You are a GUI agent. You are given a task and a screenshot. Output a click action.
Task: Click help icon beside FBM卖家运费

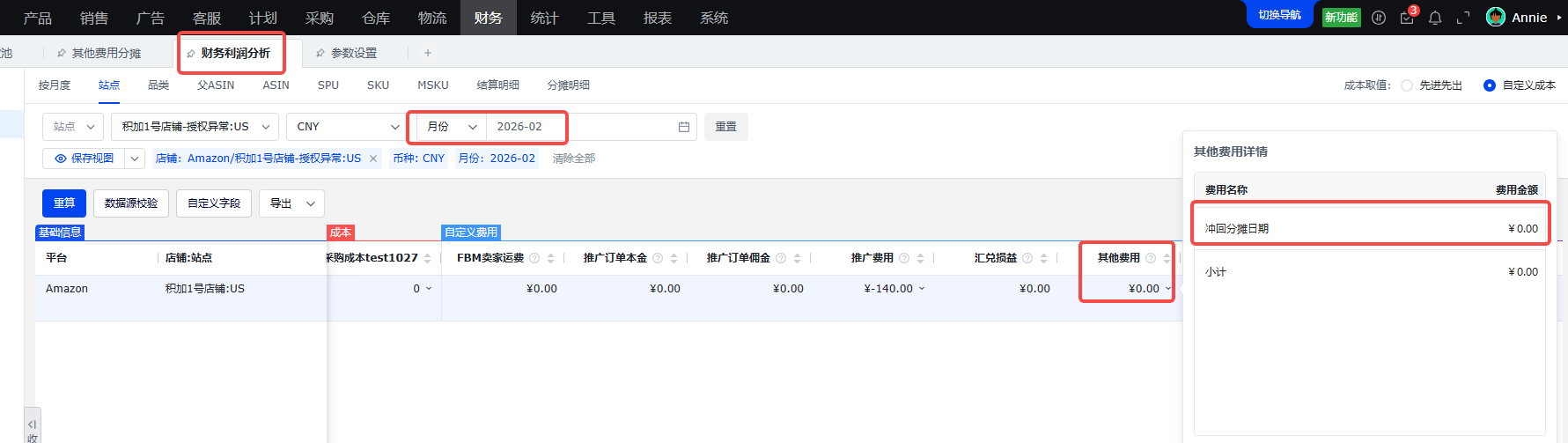pos(534,258)
